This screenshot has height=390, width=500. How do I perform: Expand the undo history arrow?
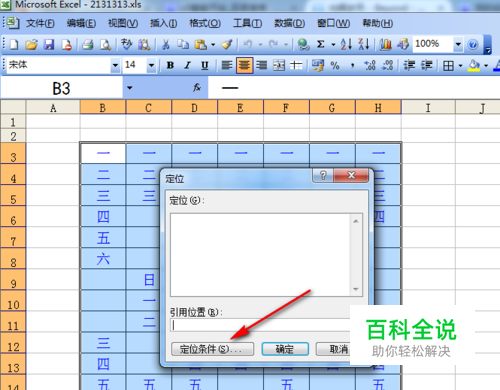coord(261,44)
